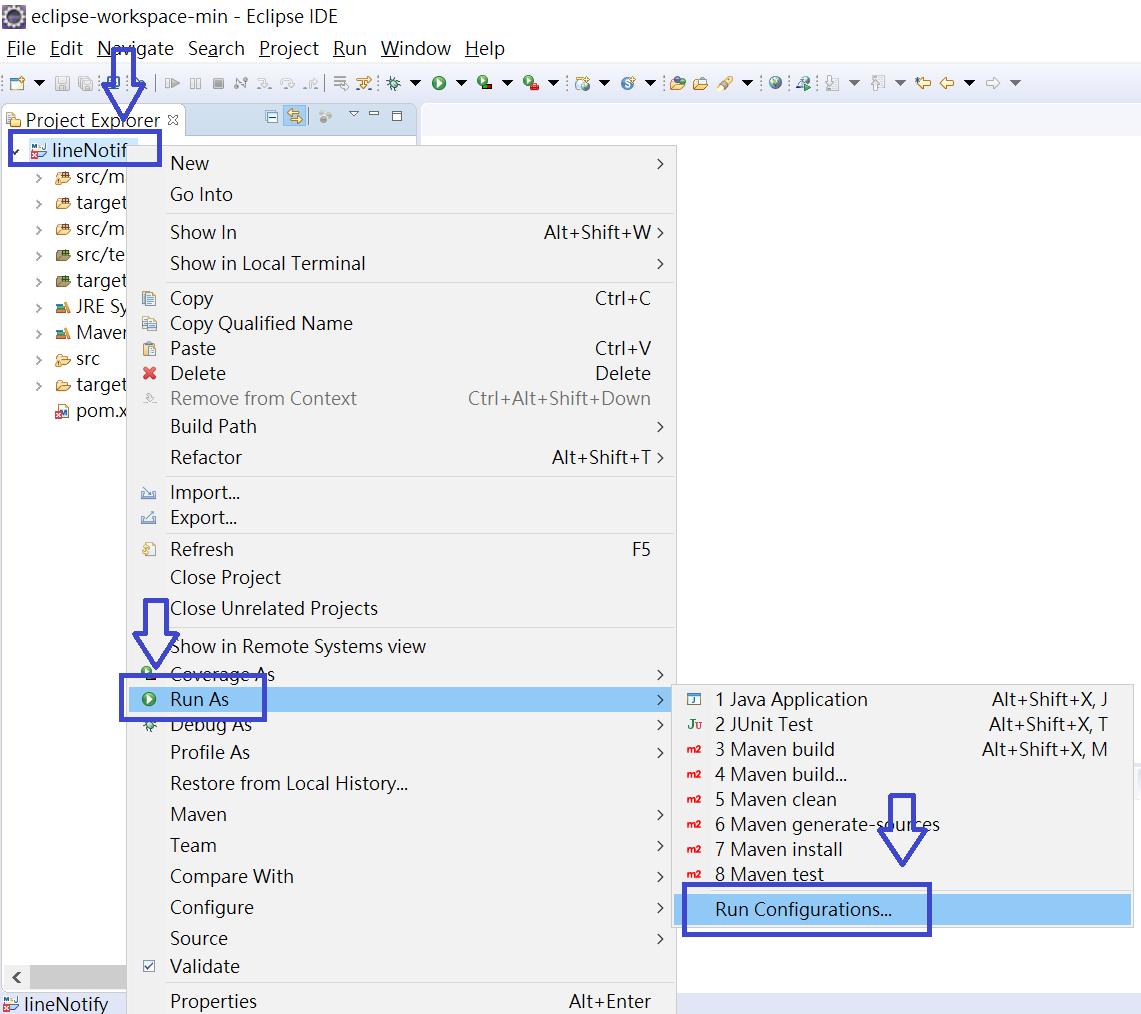Click the Suspend debug toolbar icon
This screenshot has height=1014, width=1141.
(x=195, y=83)
